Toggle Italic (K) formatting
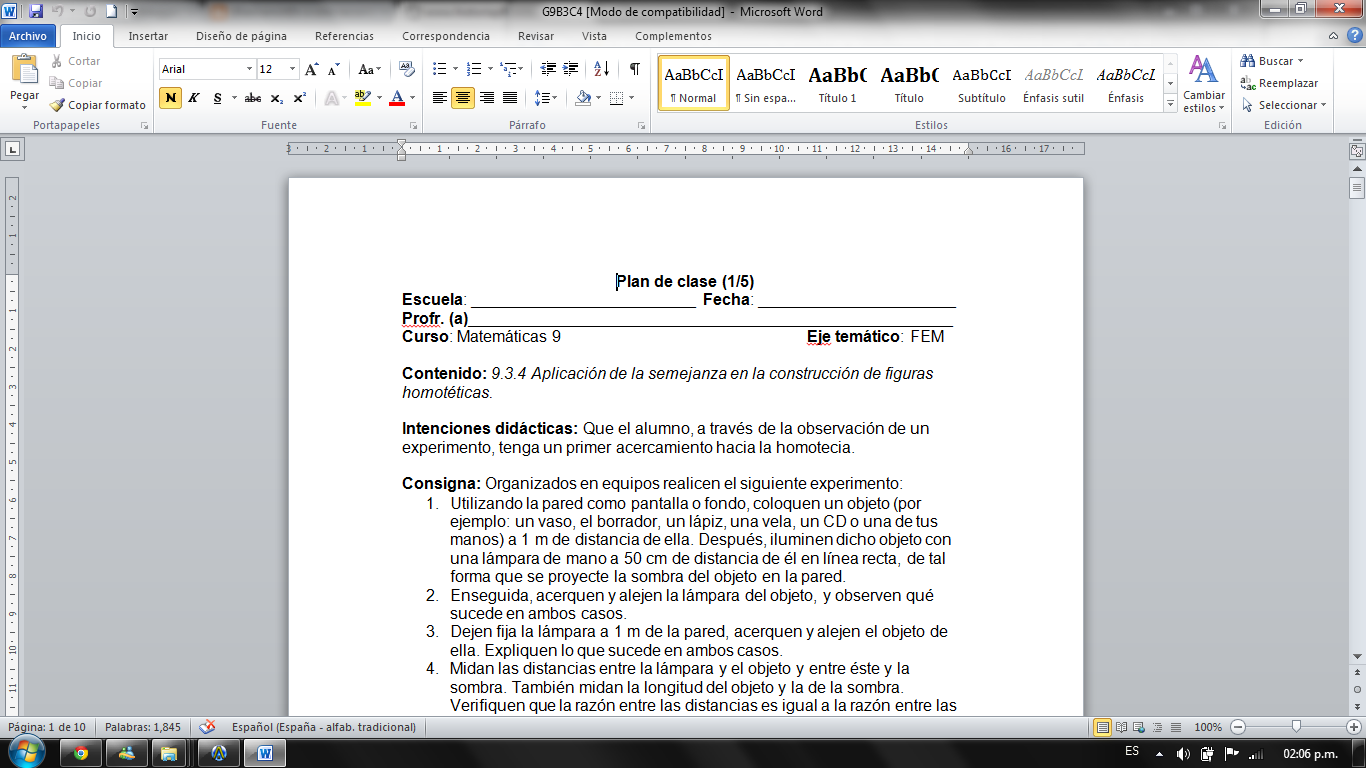Viewport: 1366px width, 768px height. tap(194, 98)
